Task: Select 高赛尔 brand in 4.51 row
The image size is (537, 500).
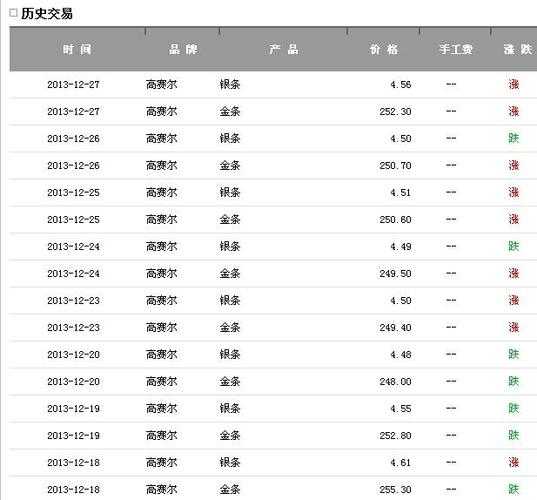Action: click(x=162, y=192)
